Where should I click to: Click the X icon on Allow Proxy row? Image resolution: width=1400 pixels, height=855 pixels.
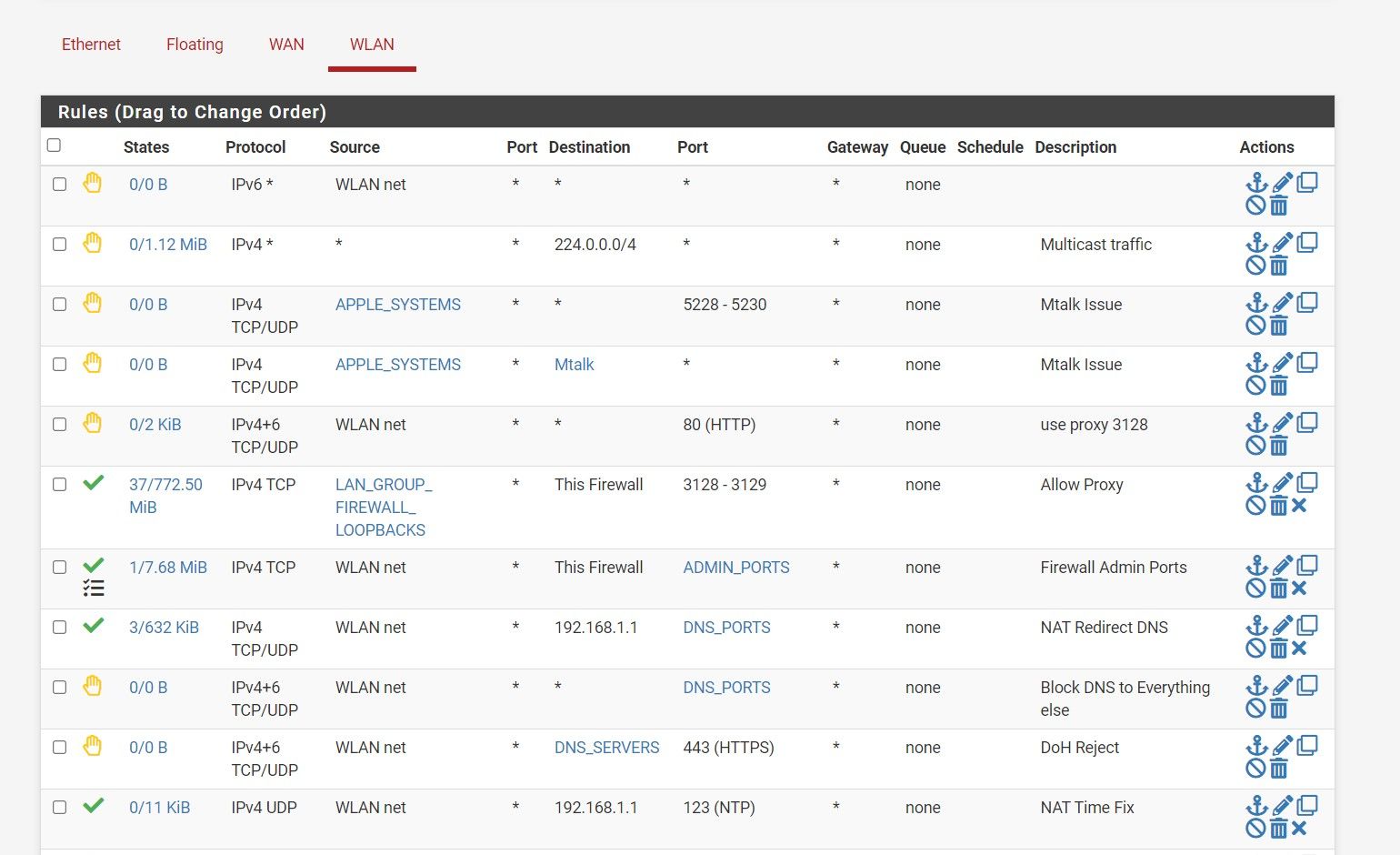click(x=1299, y=506)
